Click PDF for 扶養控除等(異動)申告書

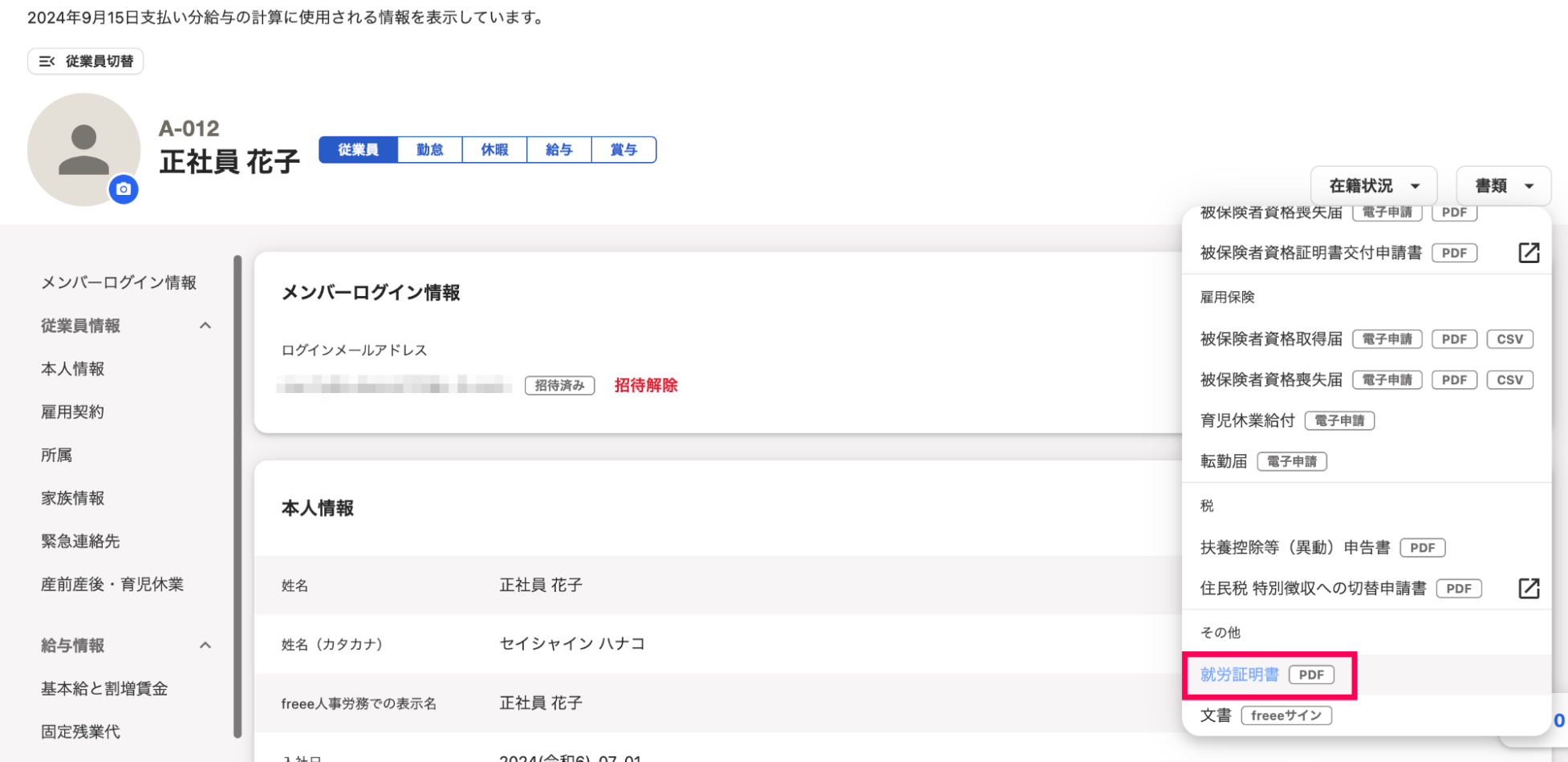coord(1423,548)
